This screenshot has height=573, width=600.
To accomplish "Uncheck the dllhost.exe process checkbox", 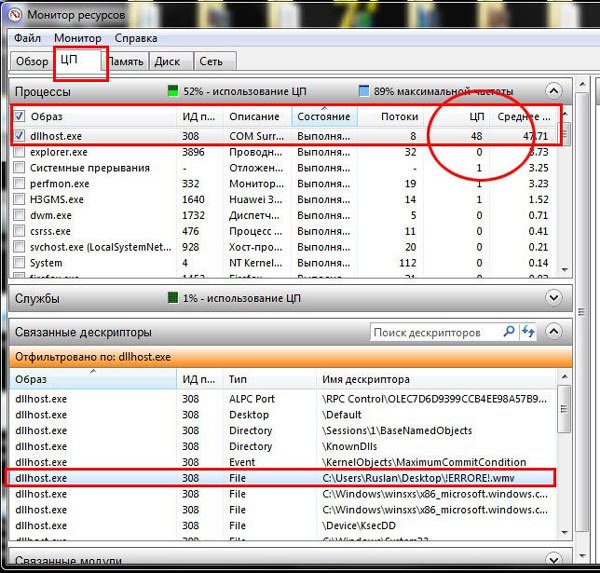I will pyautogui.click(x=19, y=135).
